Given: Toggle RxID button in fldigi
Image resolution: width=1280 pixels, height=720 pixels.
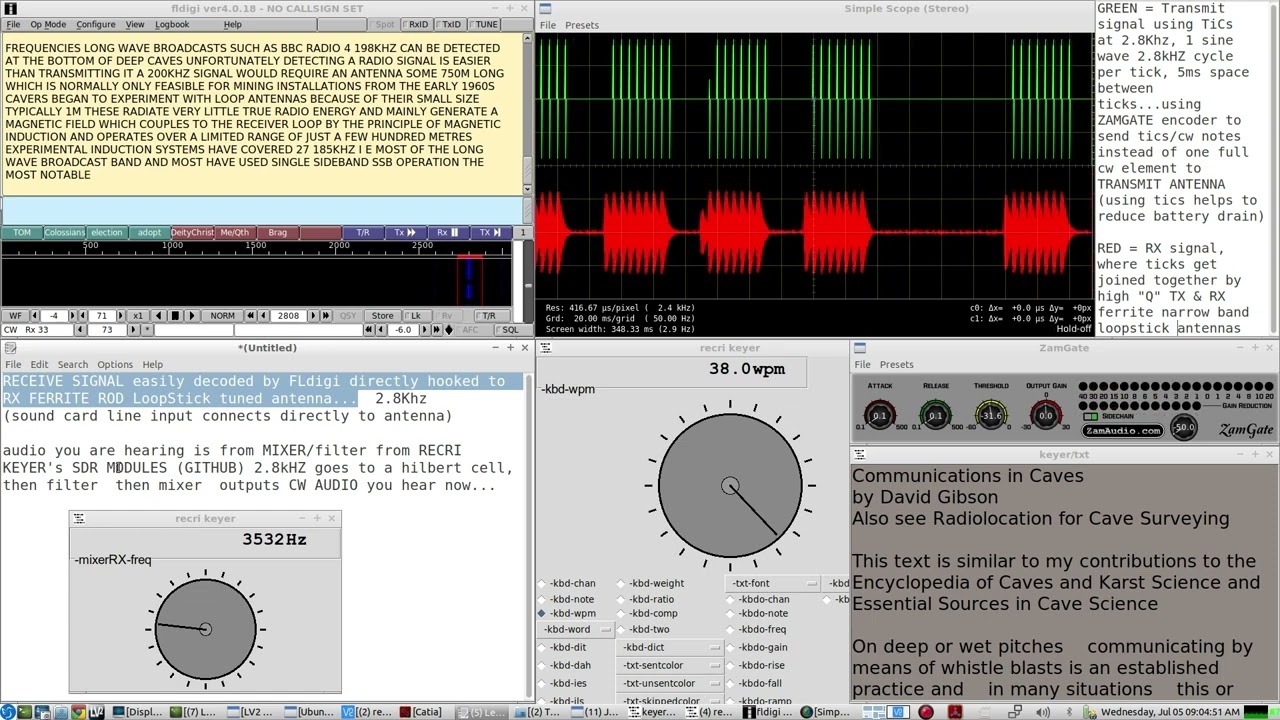Looking at the screenshot, I should 418,24.
